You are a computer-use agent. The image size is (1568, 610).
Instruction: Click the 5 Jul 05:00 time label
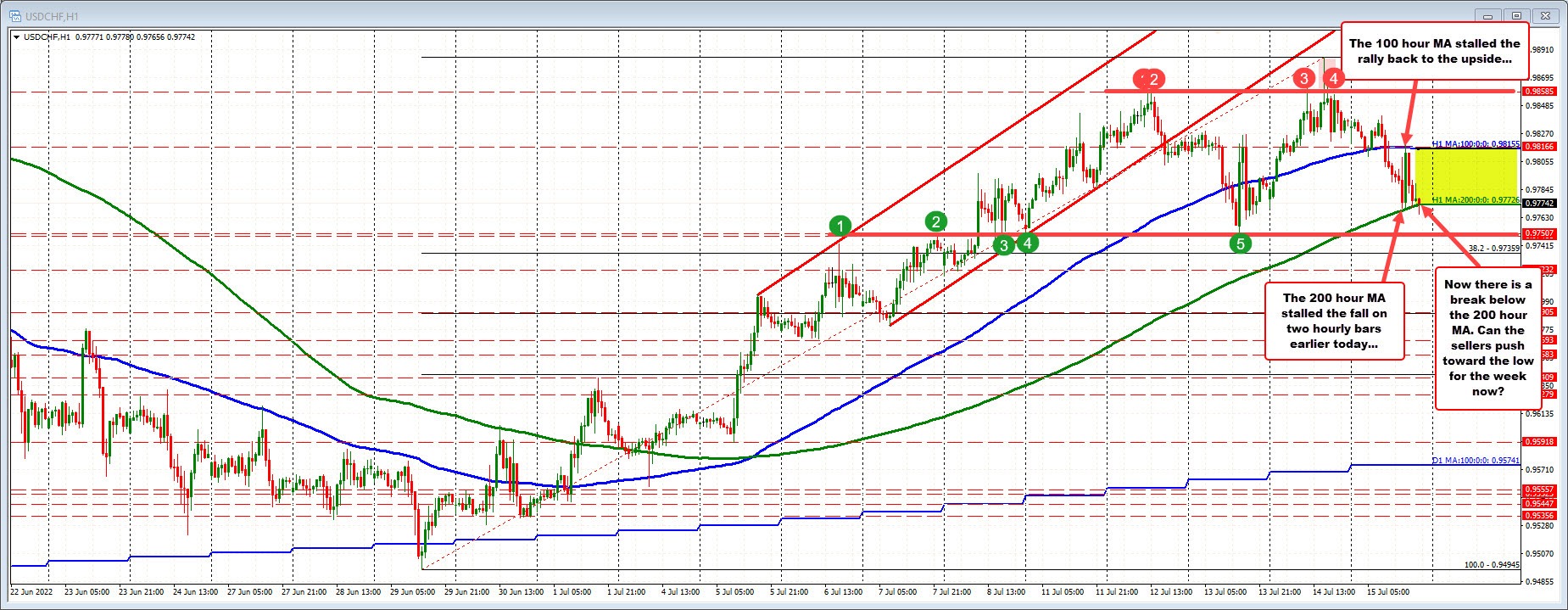pos(736,591)
